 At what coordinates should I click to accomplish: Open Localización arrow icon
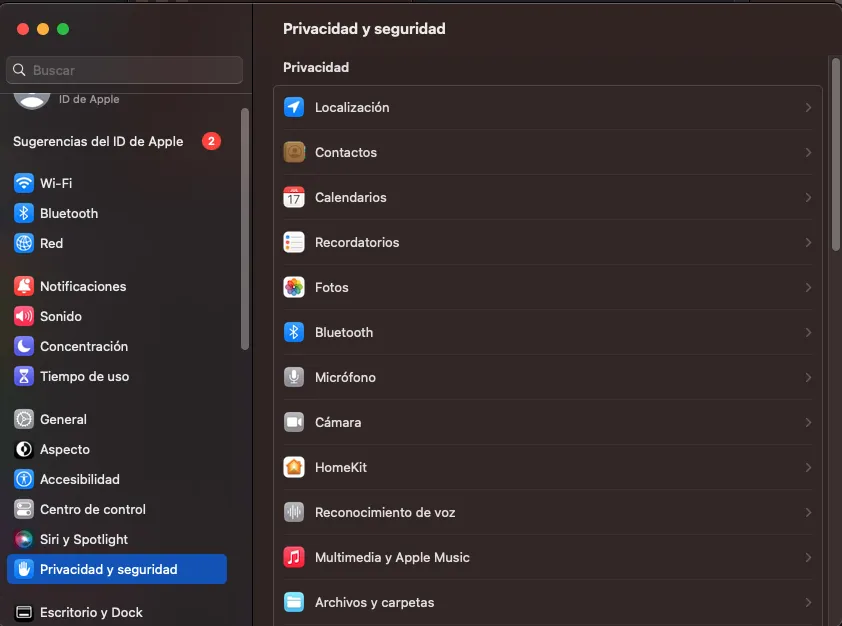coord(294,107)
